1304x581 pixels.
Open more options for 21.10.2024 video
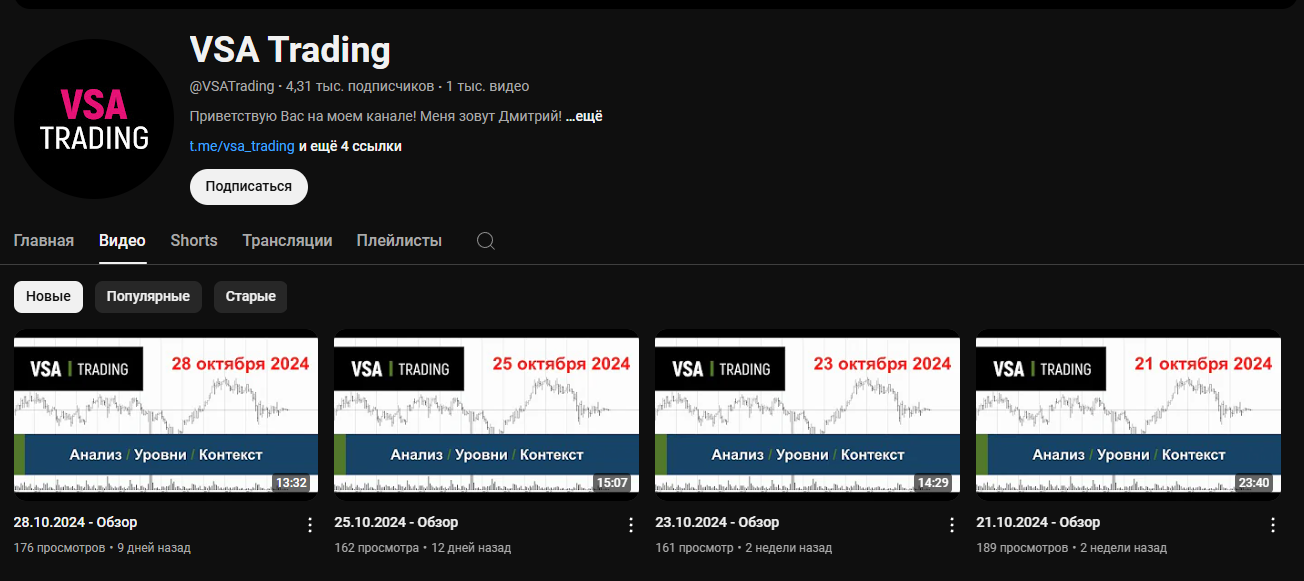click(1273, 525)
